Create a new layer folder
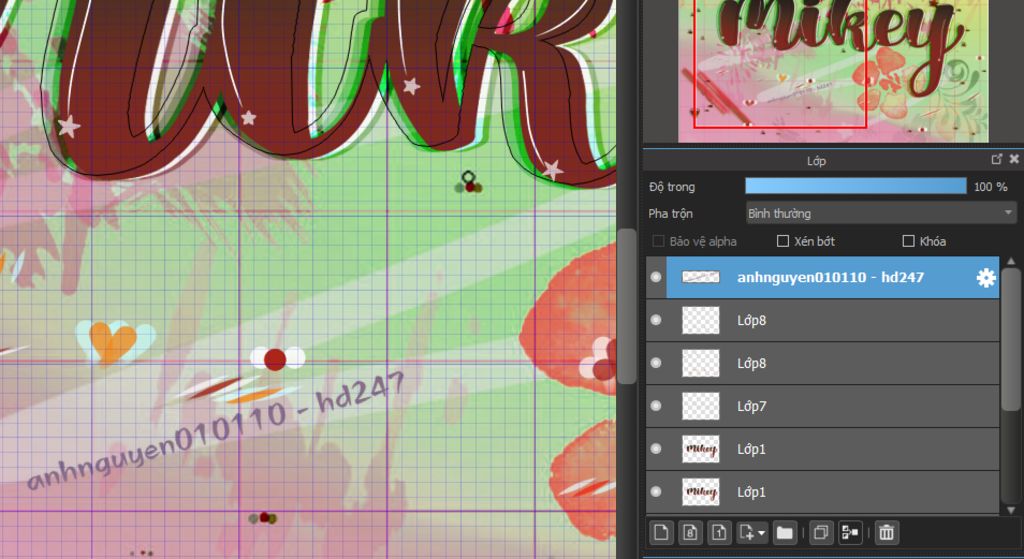1024x559 pixels. coord(784,533)
